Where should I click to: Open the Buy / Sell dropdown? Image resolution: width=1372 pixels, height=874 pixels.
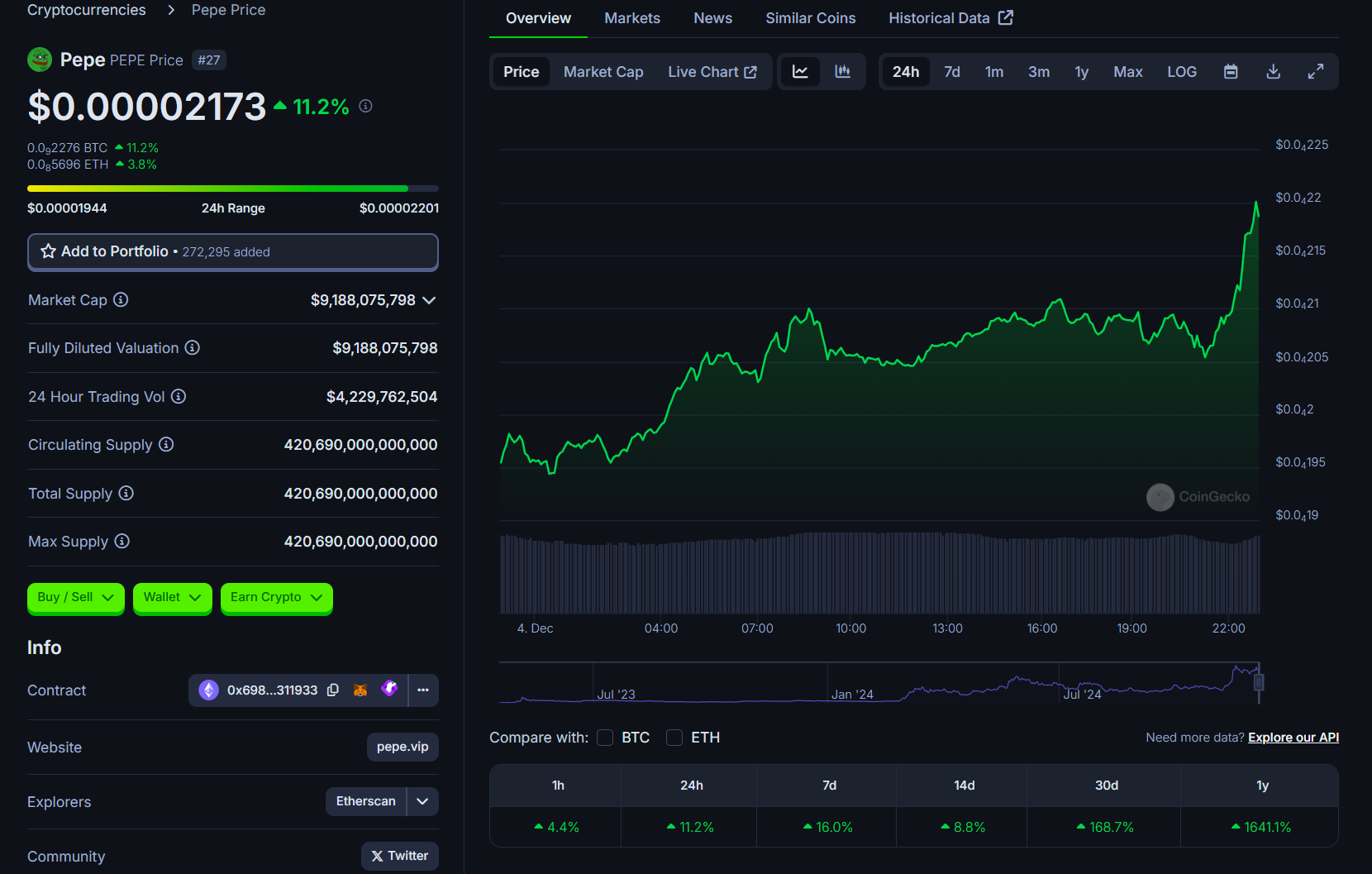pos(75,598)
